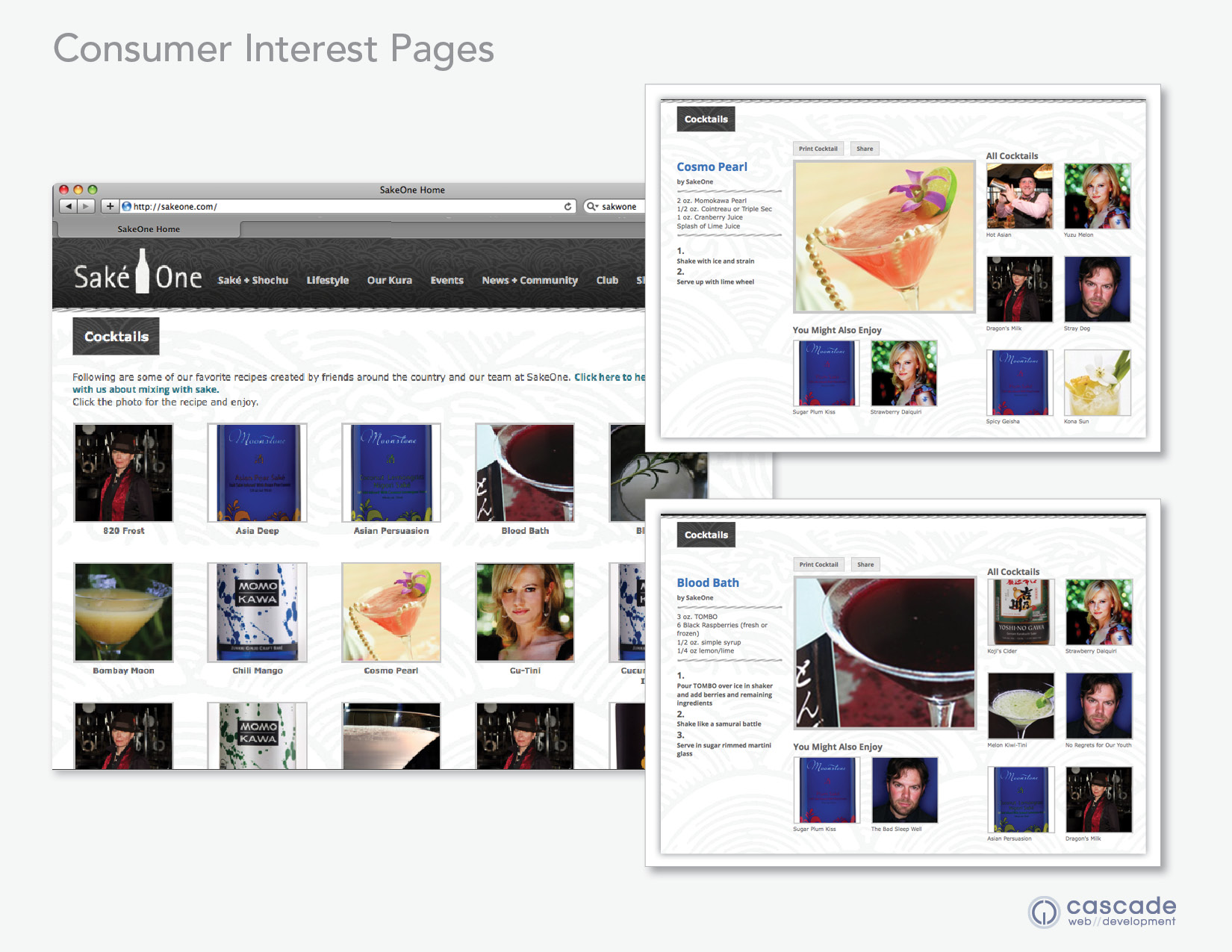This screenshot has width=1232, height=952.
Task: Open The Bad Sleep Well thumbnail
Action: tap(904, 790)
